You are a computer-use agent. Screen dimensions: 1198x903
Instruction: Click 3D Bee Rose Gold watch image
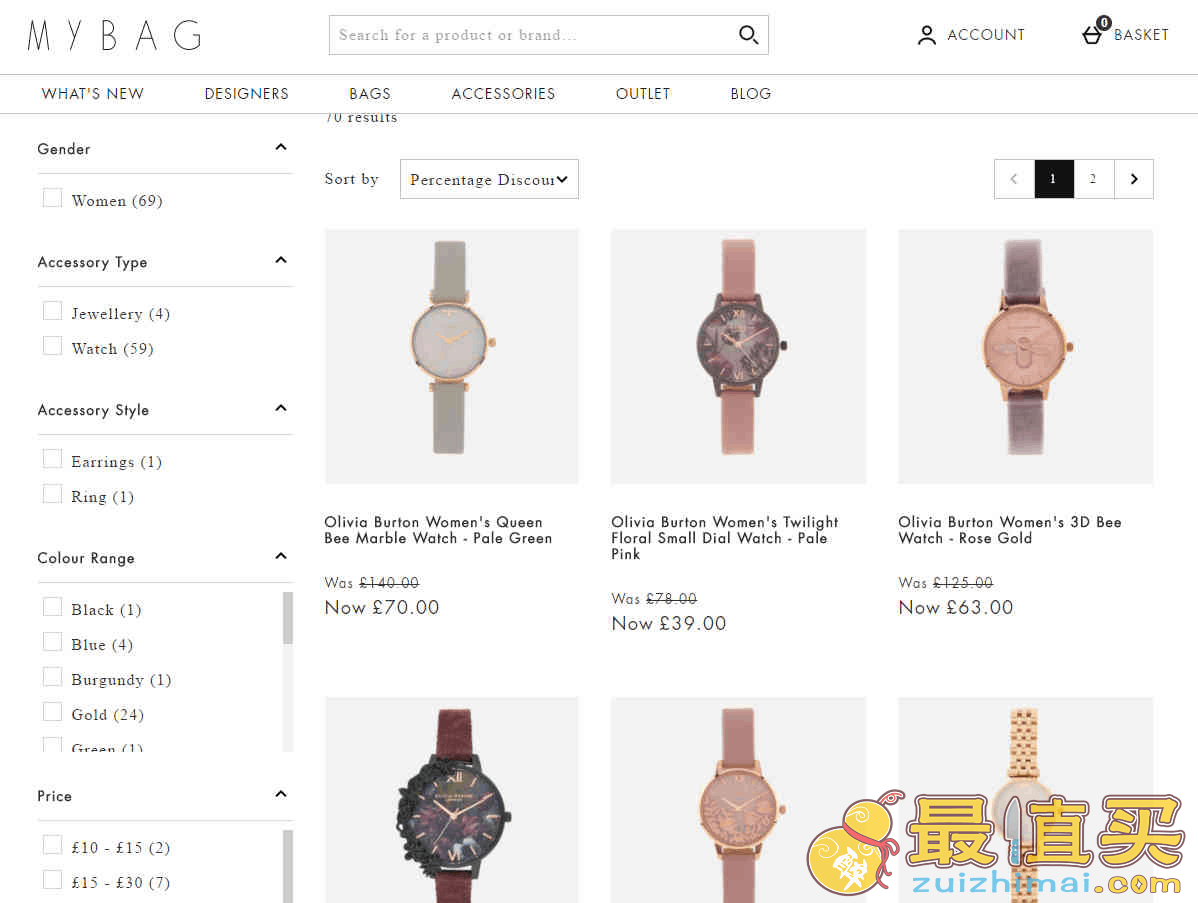coord(1025,356)
